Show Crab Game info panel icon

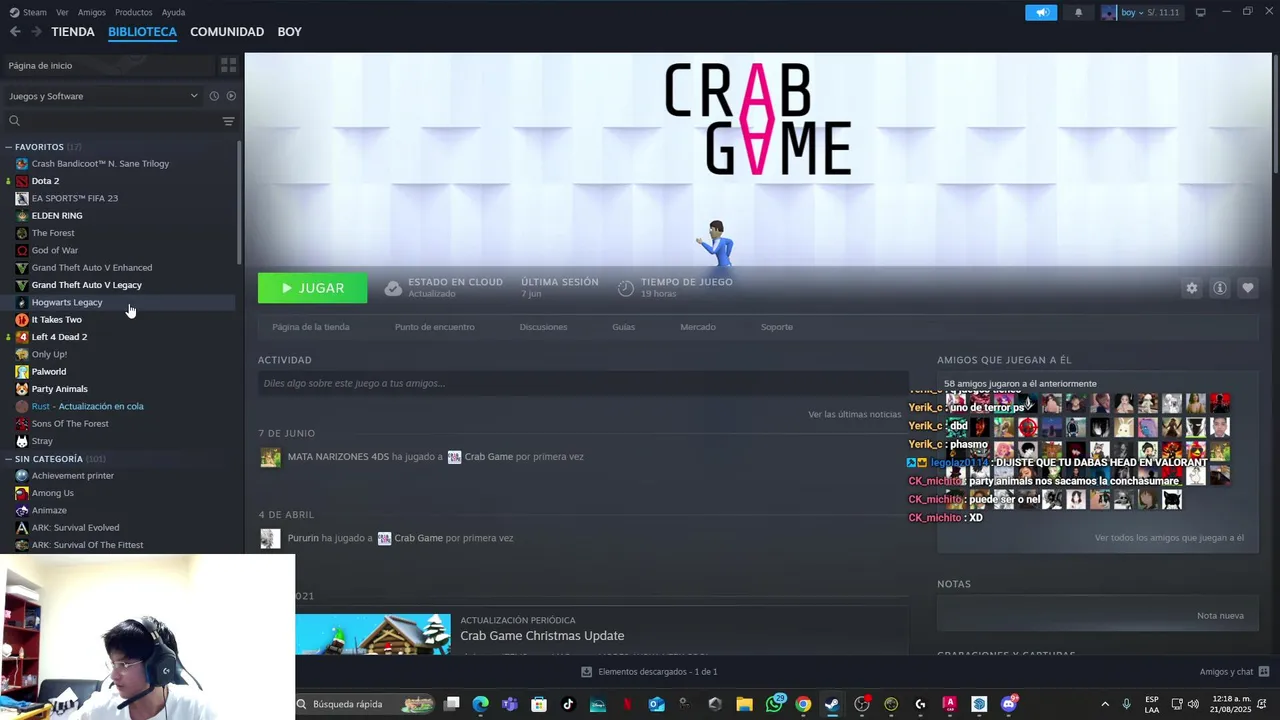pos(1220,288)
